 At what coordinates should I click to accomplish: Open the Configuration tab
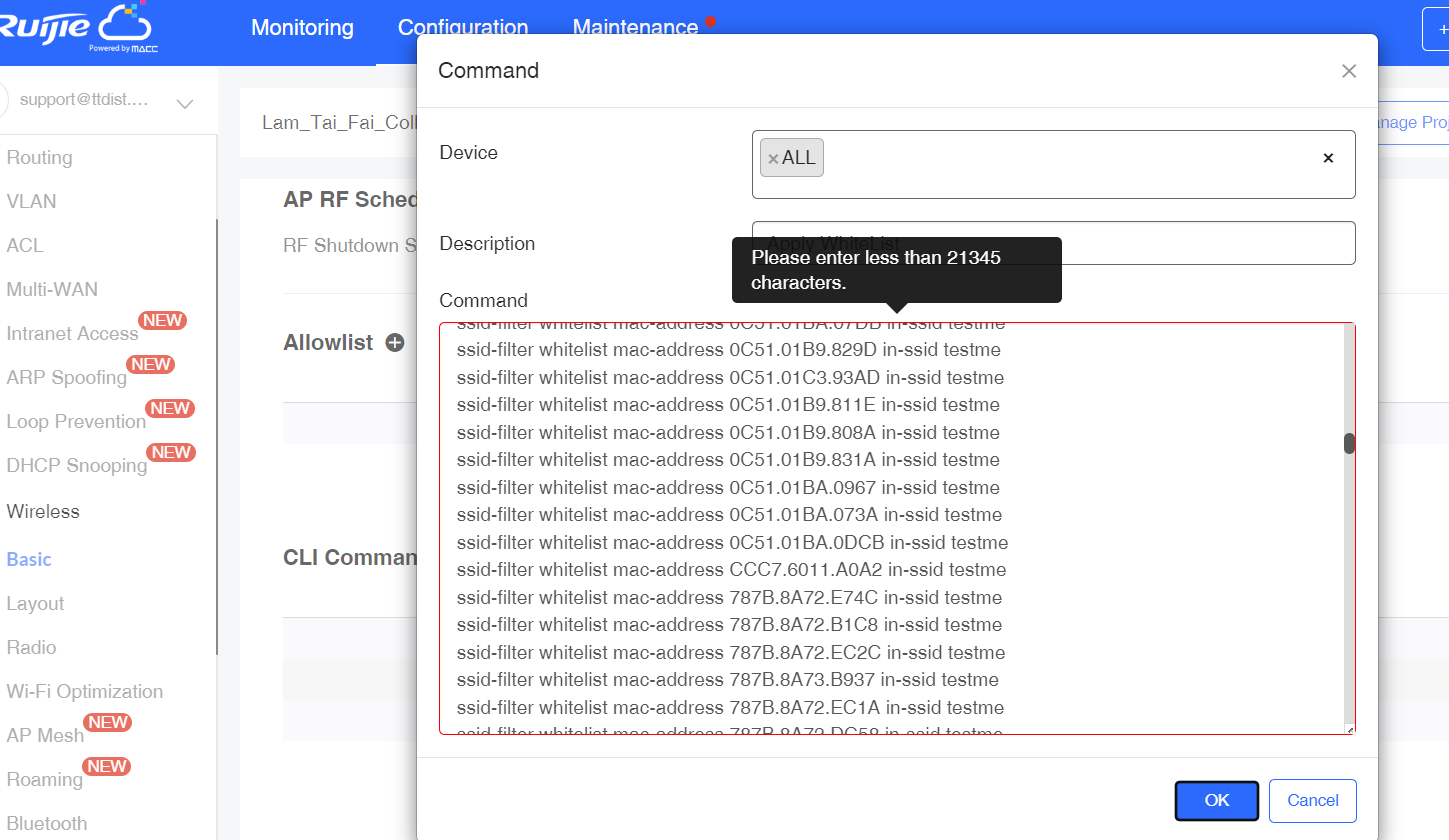point(463,28)
